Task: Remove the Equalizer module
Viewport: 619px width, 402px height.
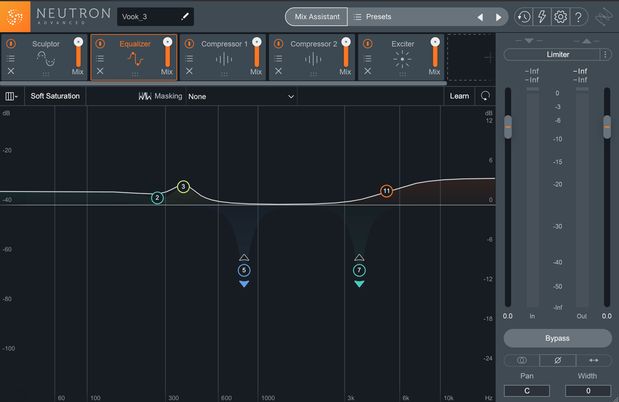Action: 100,71
